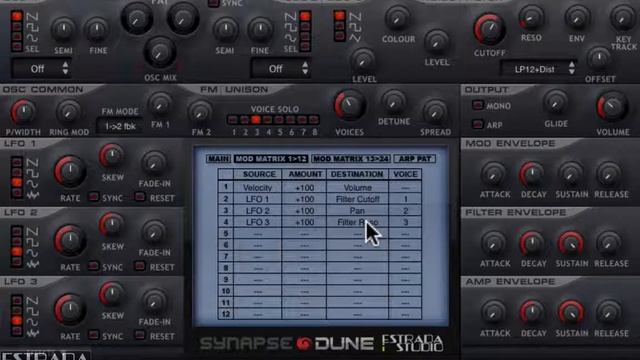Open row 5 empty source selector
The height and width of the screenshot is (360, 640).
coord(257,234)
